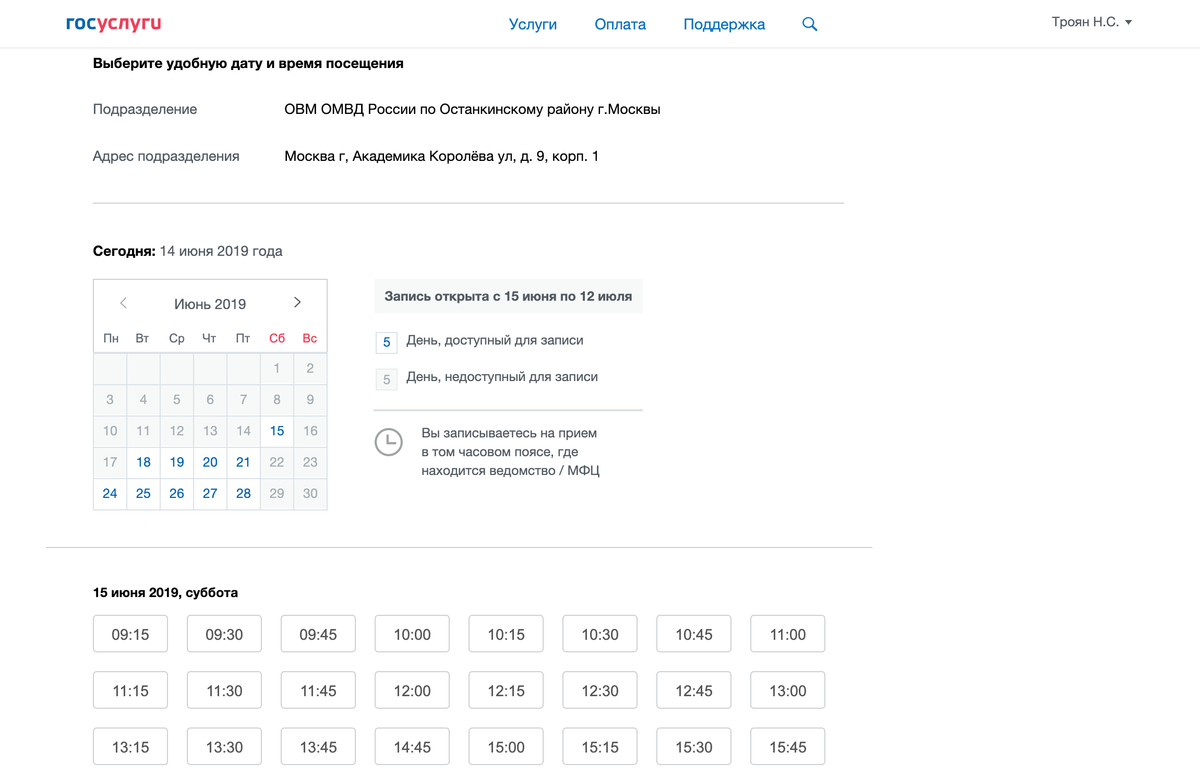The width and height of the screenshot is (1200, 783).
Task: Select June 24 calendar date
Action: coord(110,493)
